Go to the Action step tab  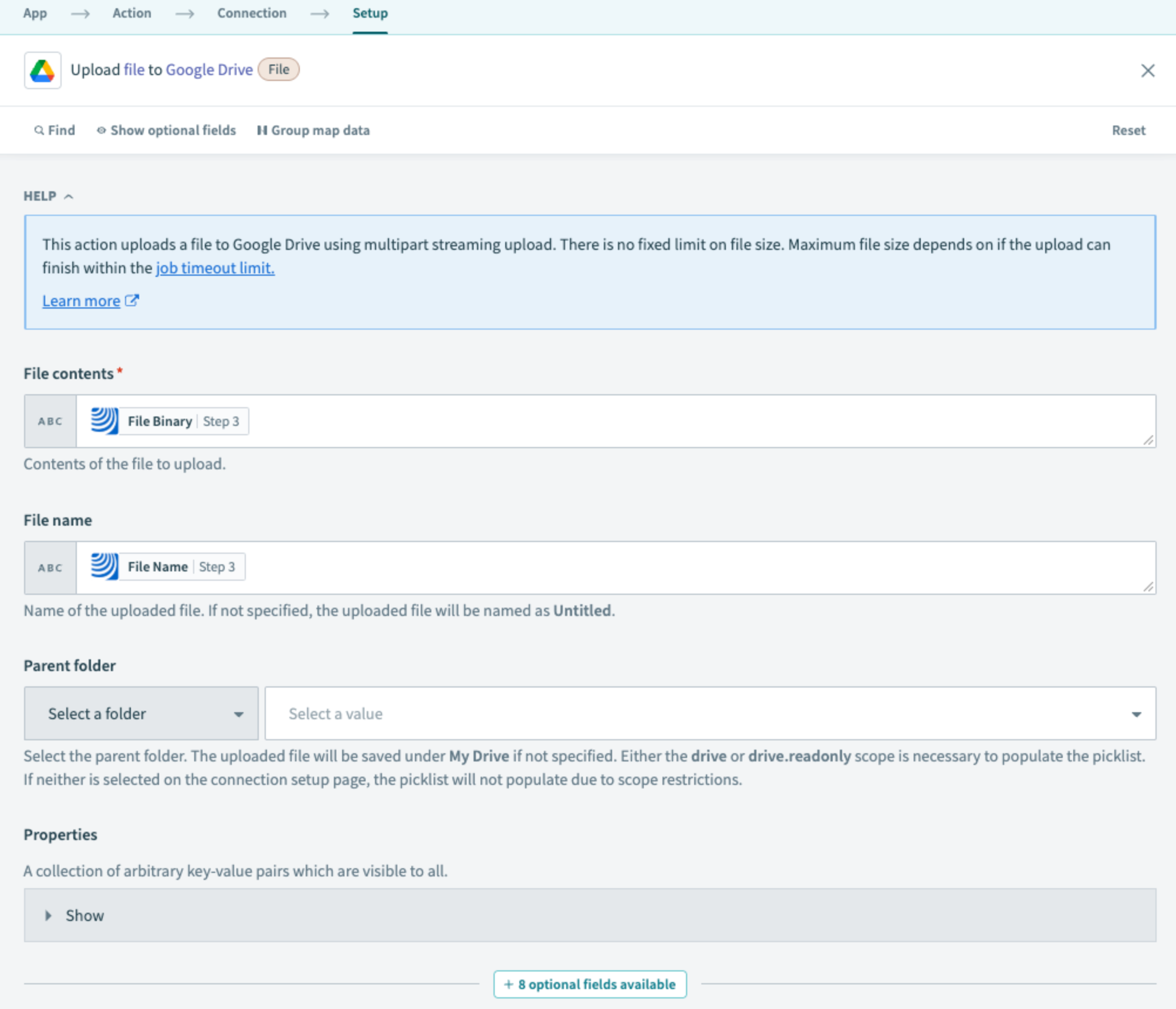pos(131,13)
